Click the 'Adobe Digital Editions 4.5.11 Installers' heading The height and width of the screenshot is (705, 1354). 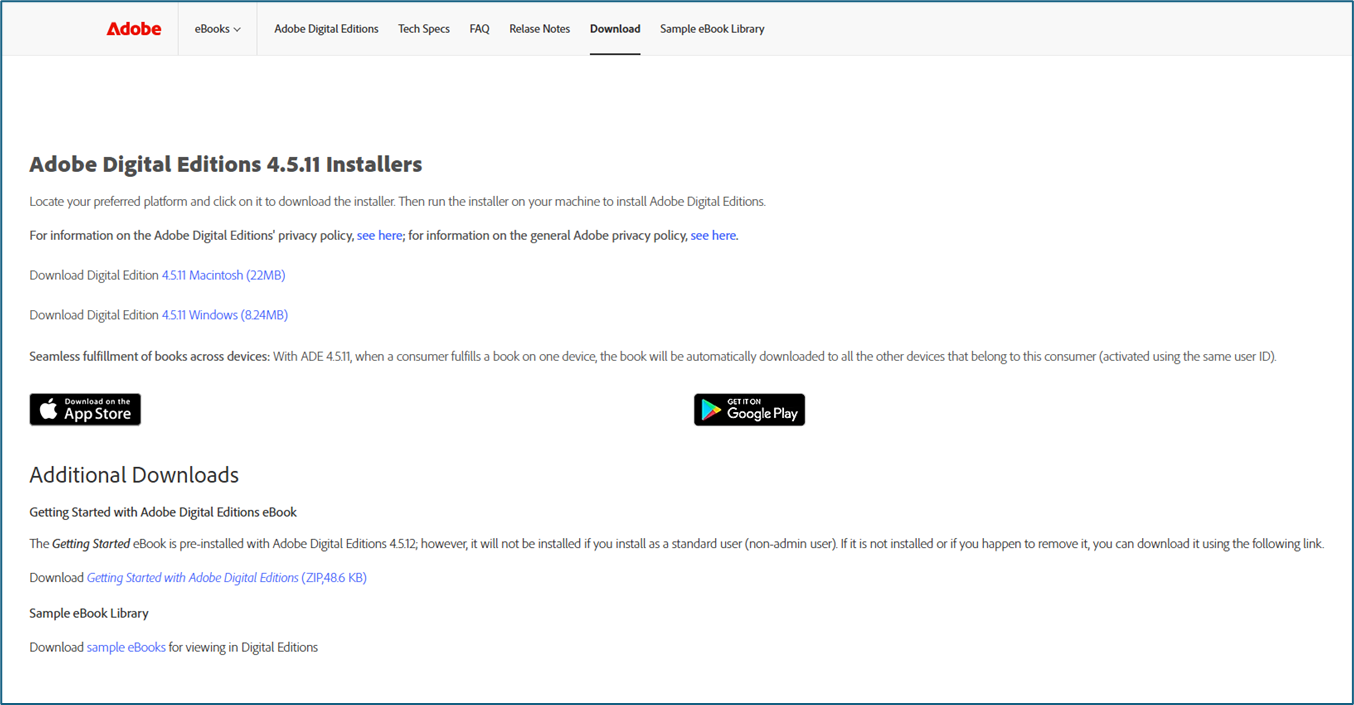(x=226, y=164)
